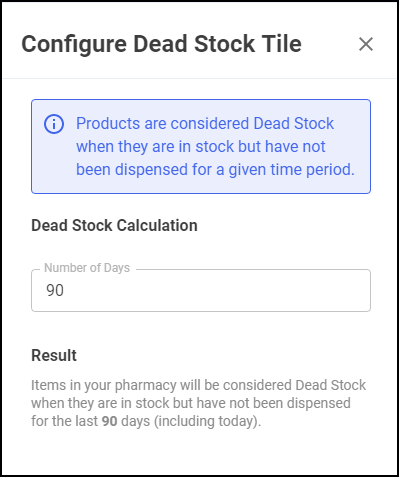Focus the Number of Days input field
This screenshot has width=399, height=477.
pyautogui.click(x=201, y=290)
